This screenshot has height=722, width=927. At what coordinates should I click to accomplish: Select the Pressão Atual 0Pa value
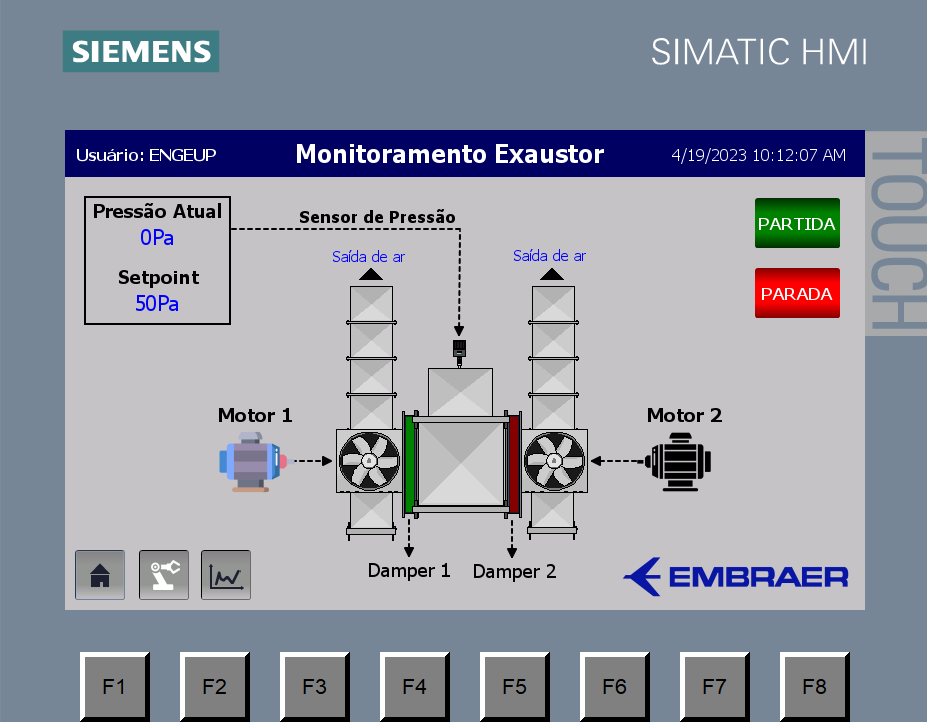coord(157,238)
